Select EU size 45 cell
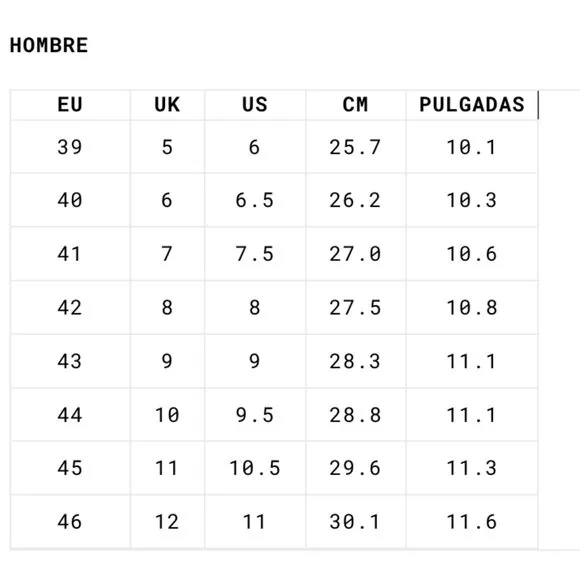 coord(70,468)
